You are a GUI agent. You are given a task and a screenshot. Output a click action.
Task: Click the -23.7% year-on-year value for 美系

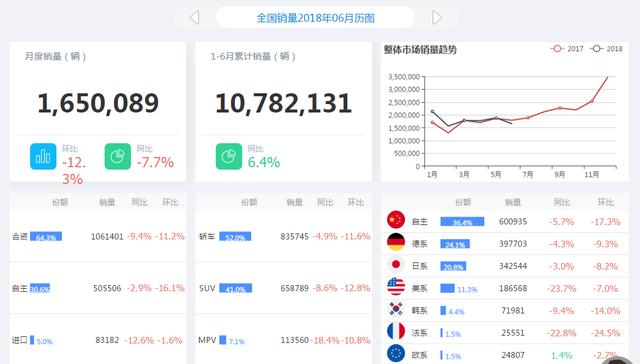561,289
